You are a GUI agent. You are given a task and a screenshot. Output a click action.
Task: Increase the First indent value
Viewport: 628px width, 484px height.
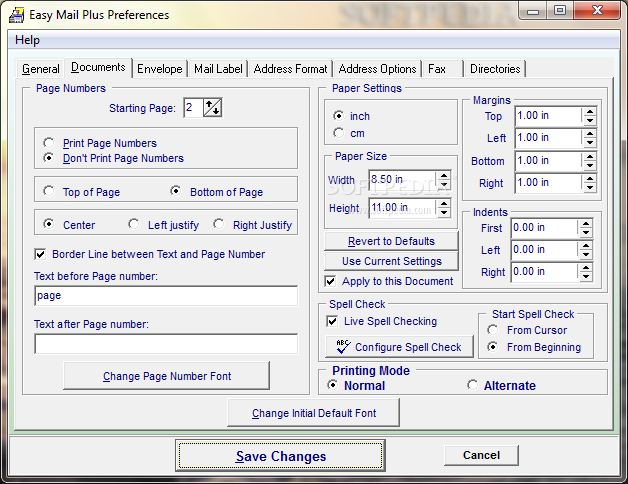pos(586,224)
